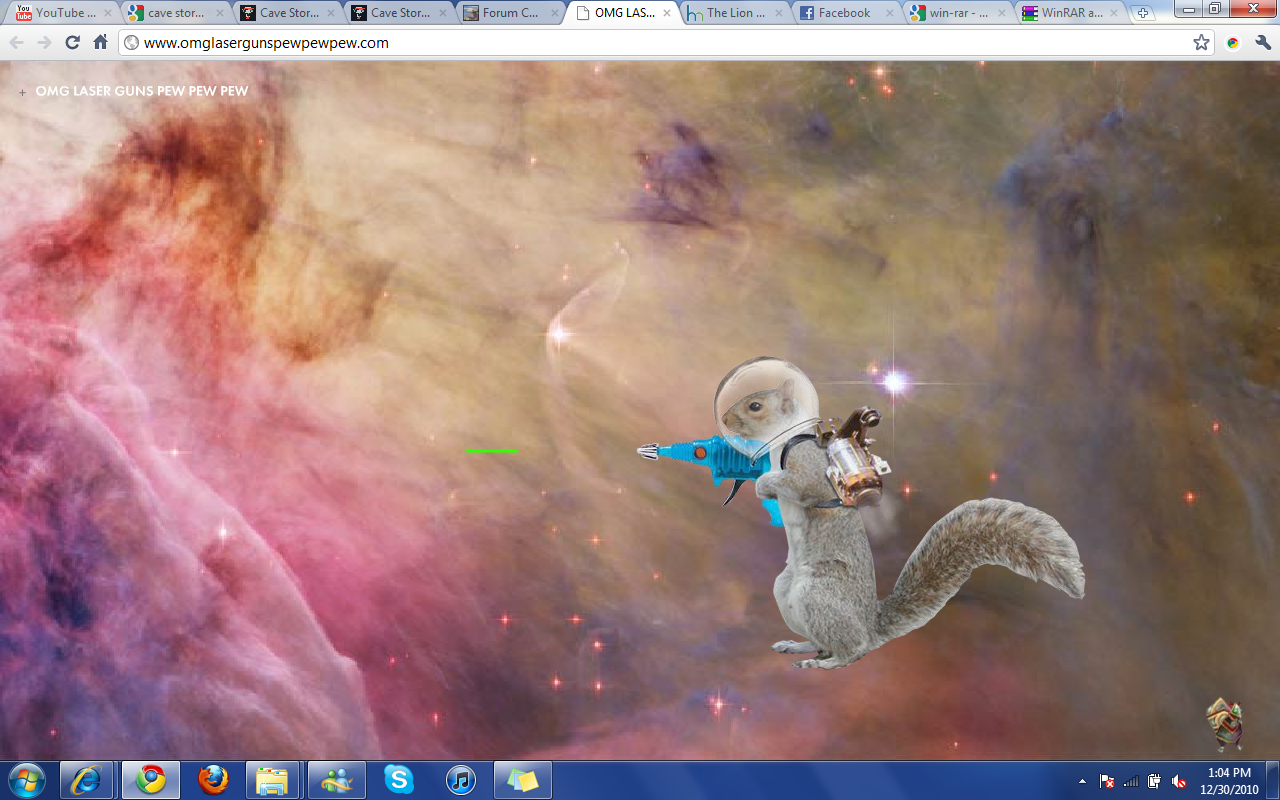Switch to the YouTube tab
1280x800 pixels.
(x=60, y=13)
